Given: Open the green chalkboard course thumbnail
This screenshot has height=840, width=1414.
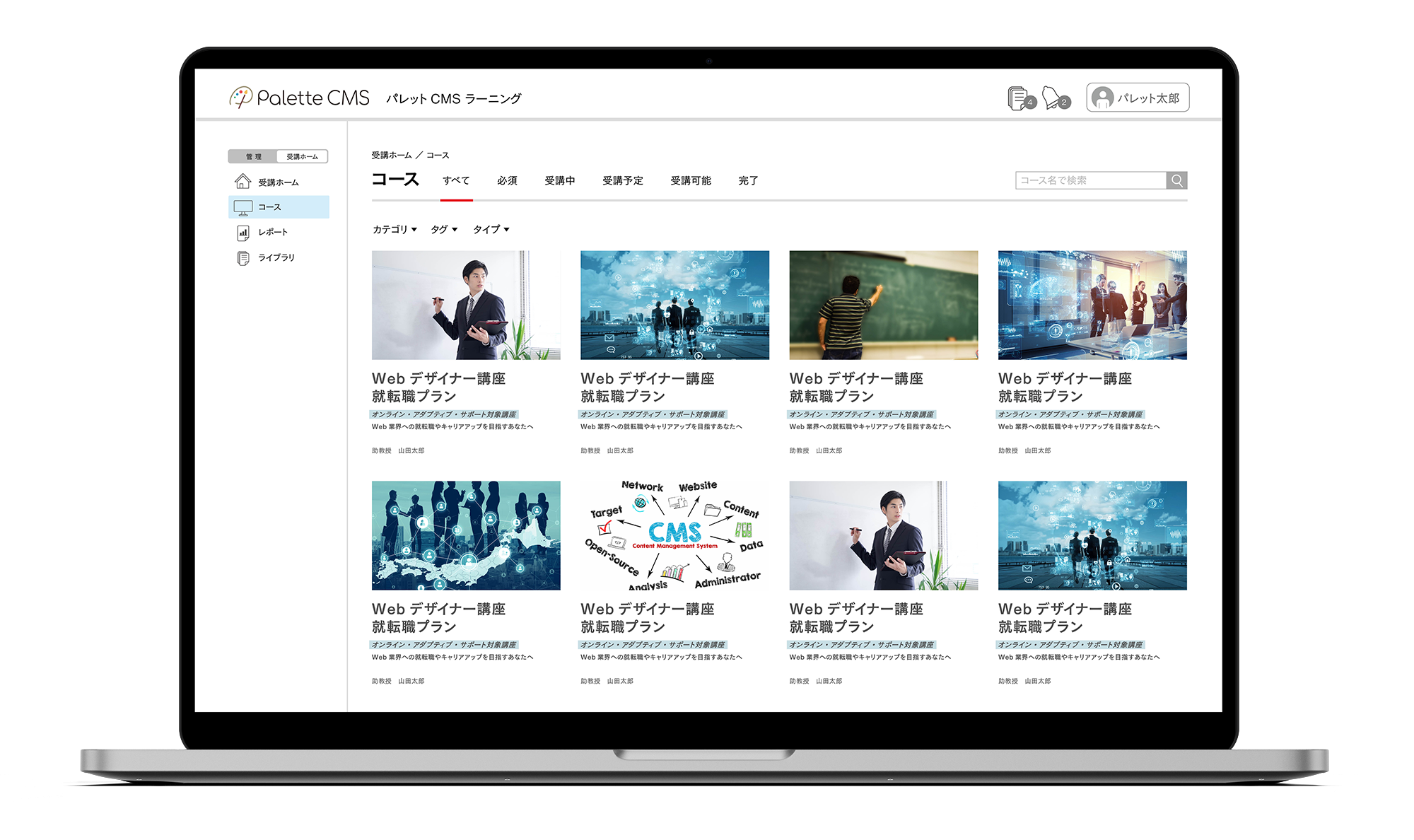Looking at the screenshot, I should coord(884,305).
